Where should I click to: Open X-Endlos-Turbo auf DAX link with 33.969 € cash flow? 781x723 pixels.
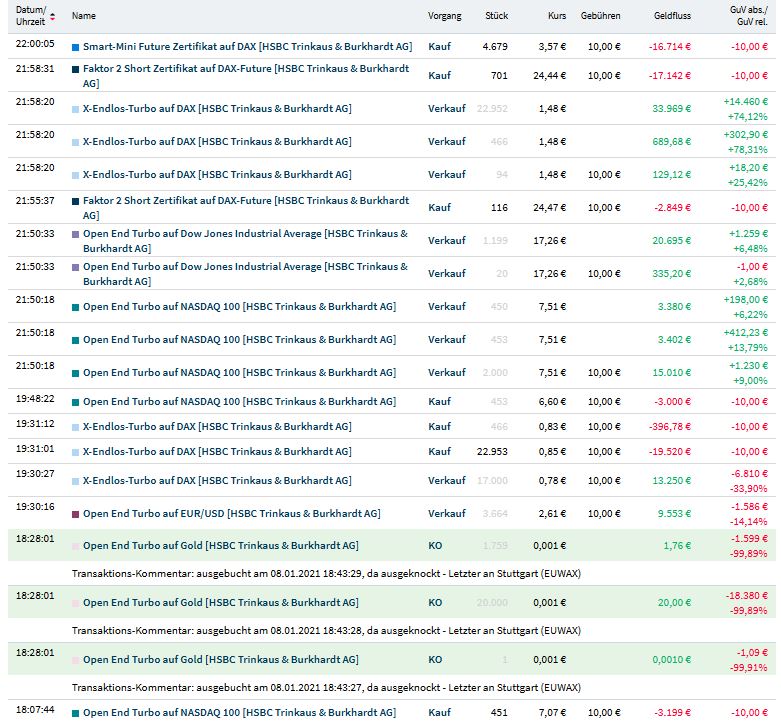point(217,109)
